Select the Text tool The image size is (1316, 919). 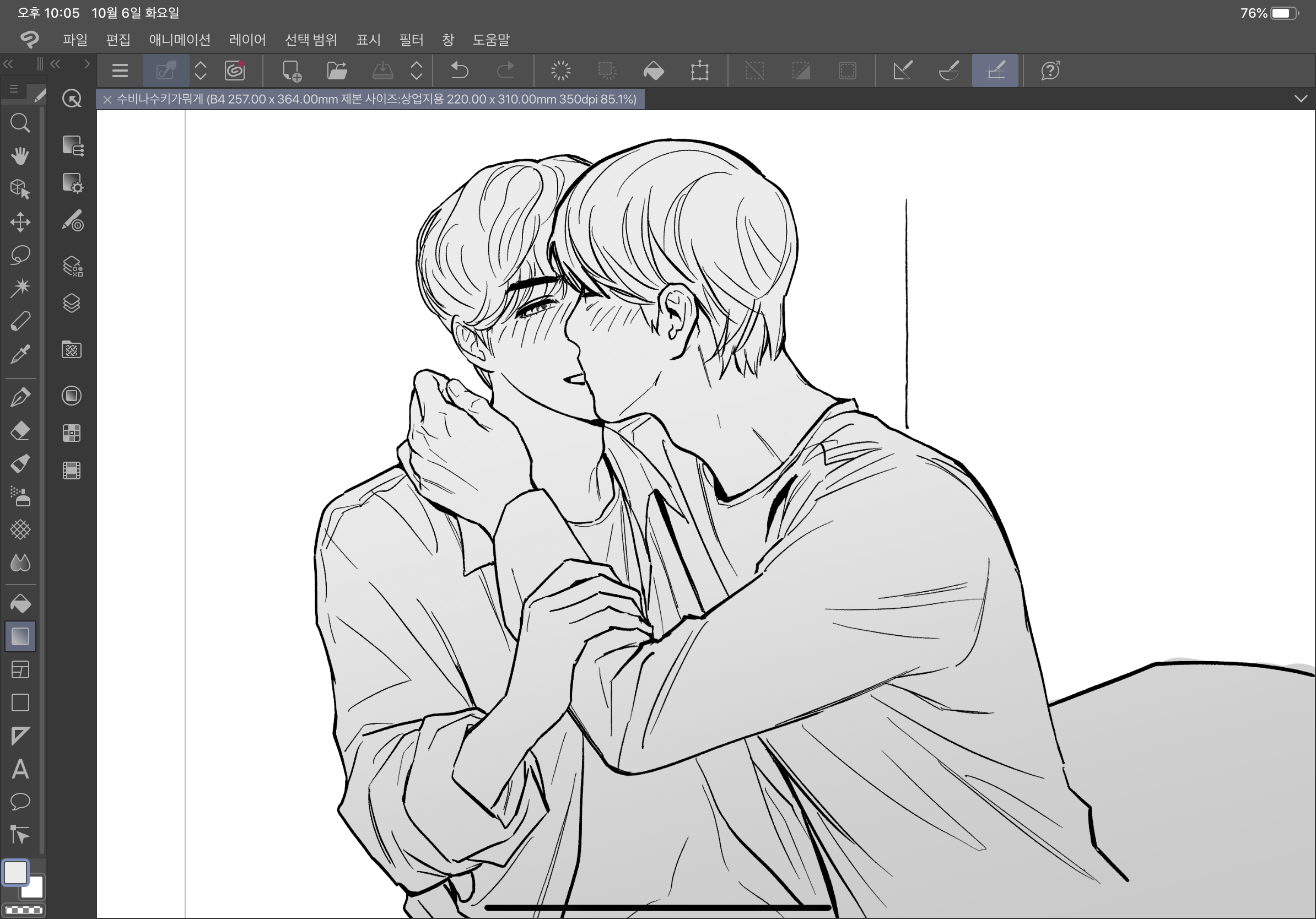[20, 769]
